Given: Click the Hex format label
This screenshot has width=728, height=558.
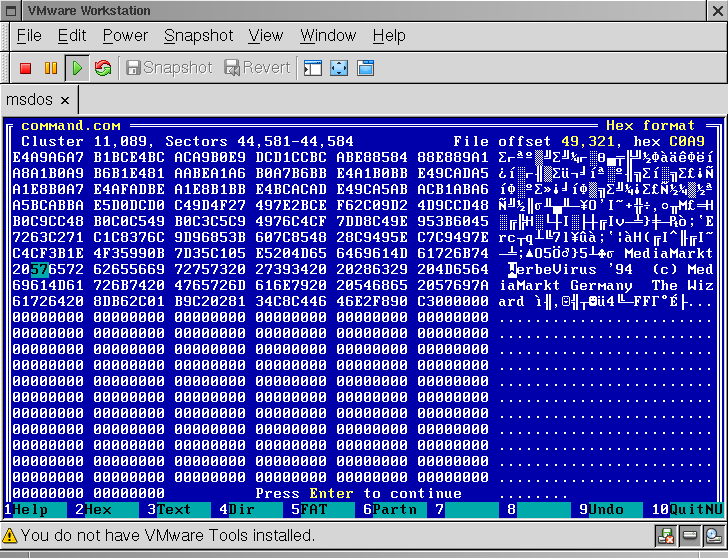Looking at the screenshot, I should 650,126.
